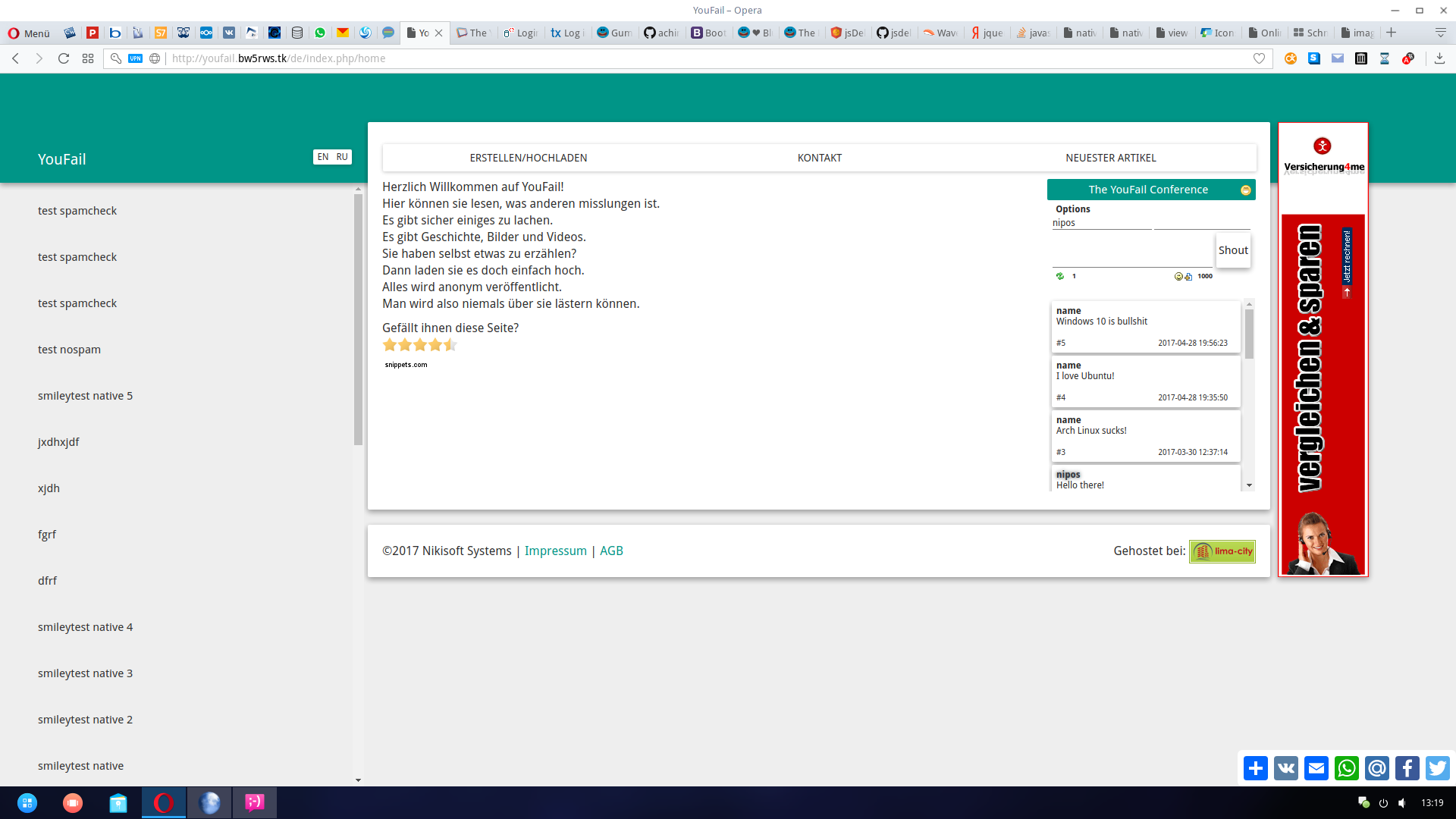
Task: Click the grinning emoji in the Conference header
Action: pos(1245,190)
